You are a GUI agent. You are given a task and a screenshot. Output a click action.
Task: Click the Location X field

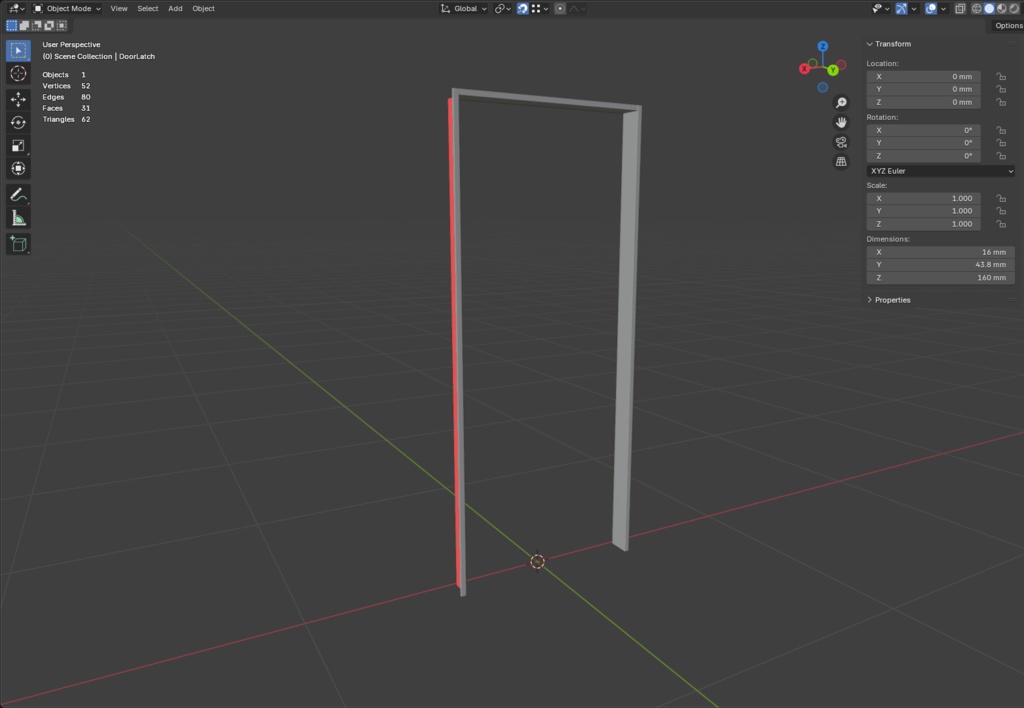pyautogui.click(x=923, y=76)
